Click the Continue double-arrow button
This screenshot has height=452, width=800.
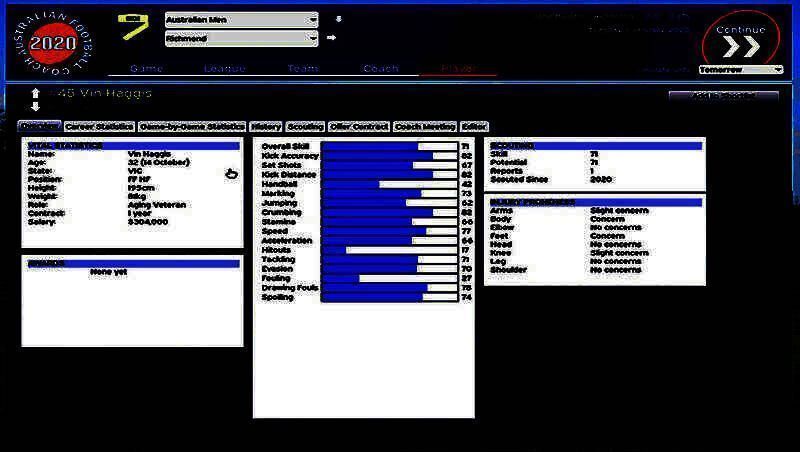741,44
